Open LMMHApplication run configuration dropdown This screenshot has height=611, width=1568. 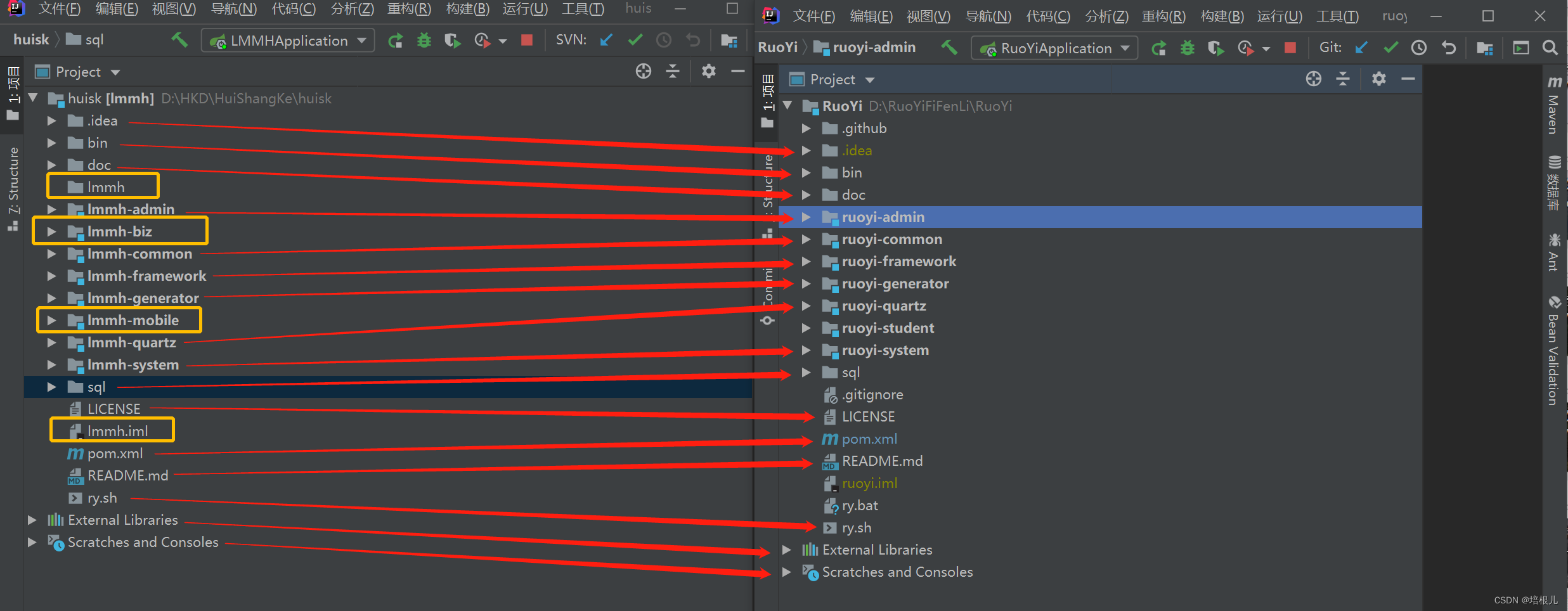click(x=288, y=41)
